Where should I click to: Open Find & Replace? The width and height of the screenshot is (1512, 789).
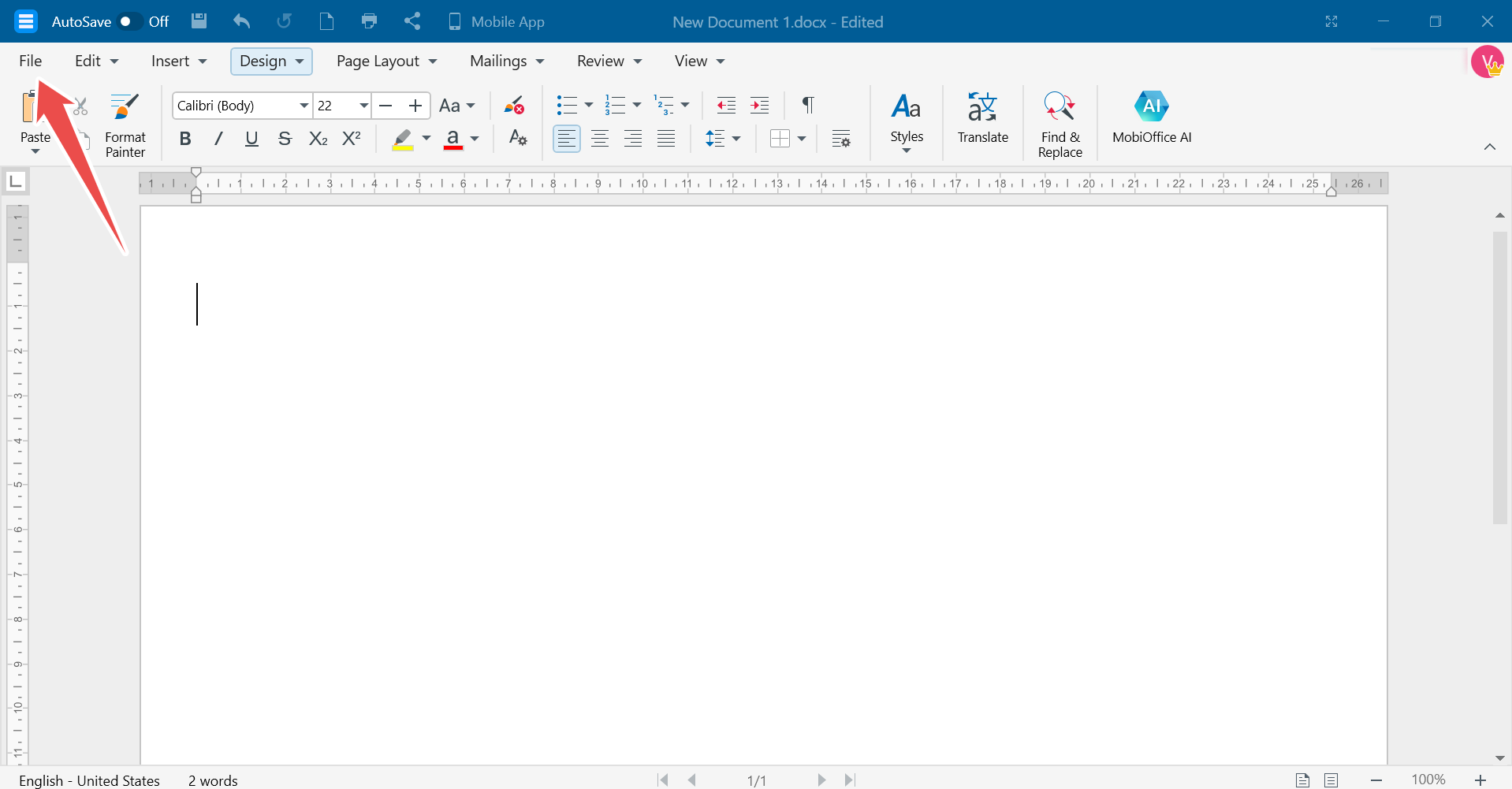pyautogui.click(x=1060, y=125)
